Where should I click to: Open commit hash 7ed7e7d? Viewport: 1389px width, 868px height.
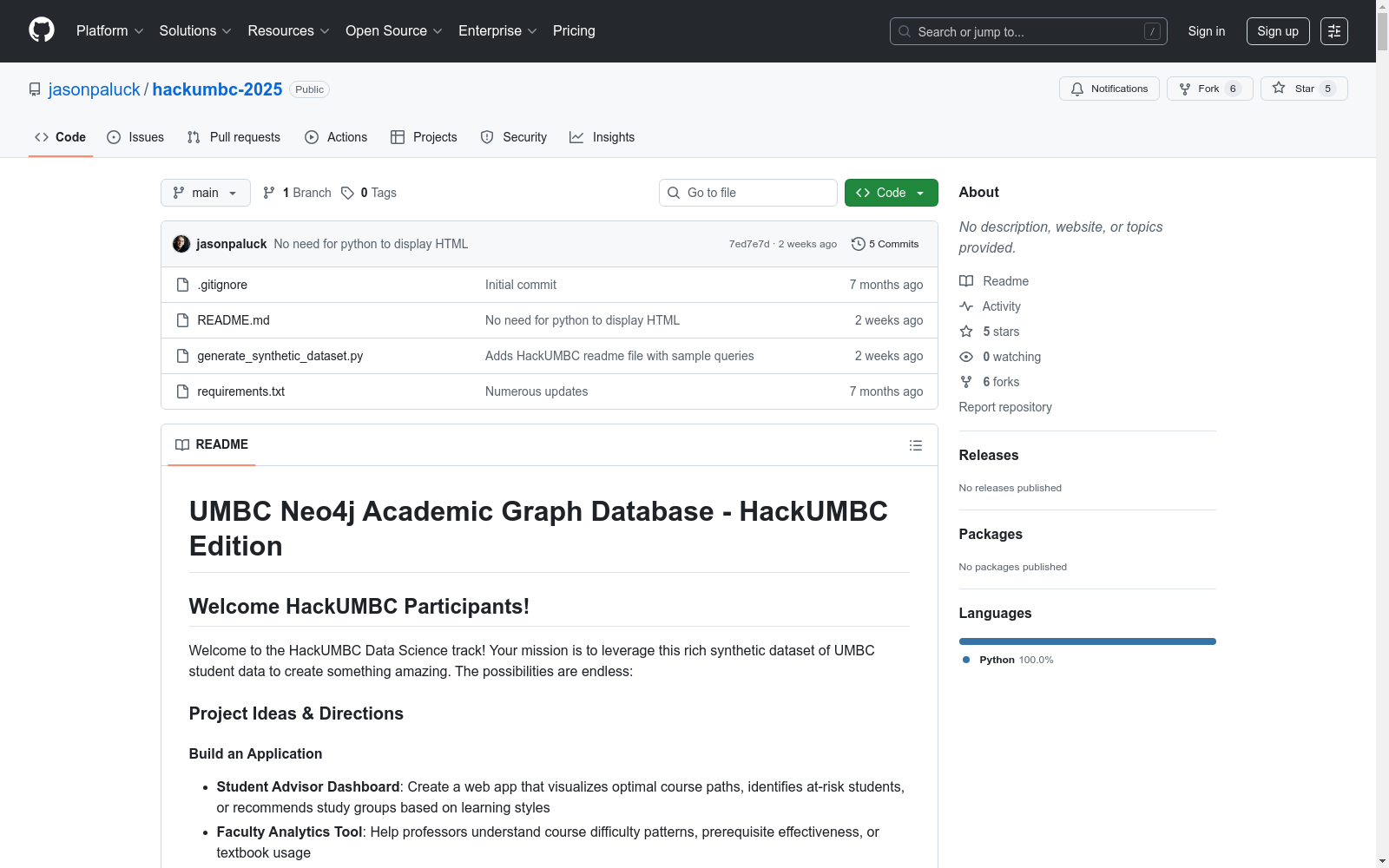point(749,244)
